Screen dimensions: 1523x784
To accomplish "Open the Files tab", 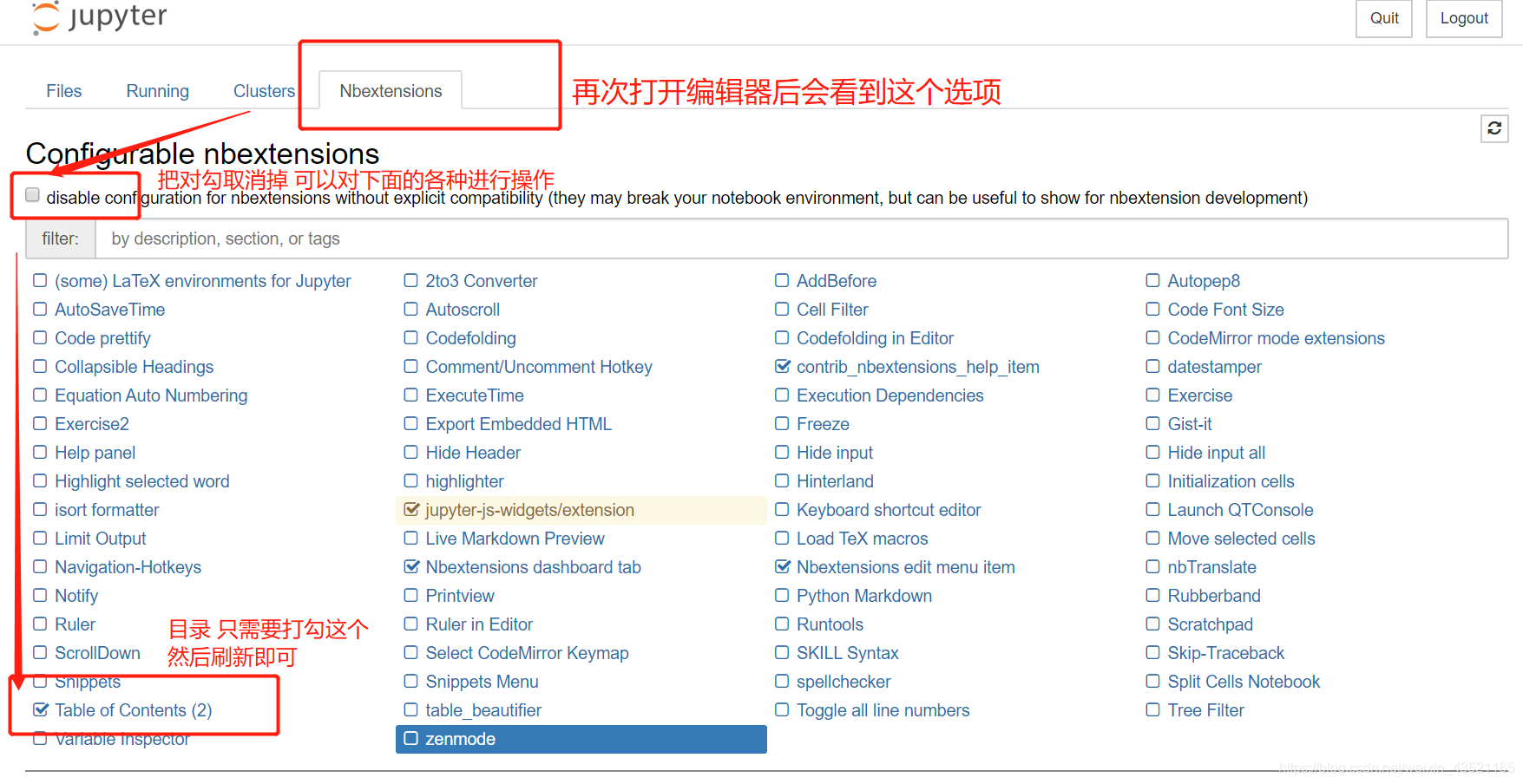I will [64, 91].
